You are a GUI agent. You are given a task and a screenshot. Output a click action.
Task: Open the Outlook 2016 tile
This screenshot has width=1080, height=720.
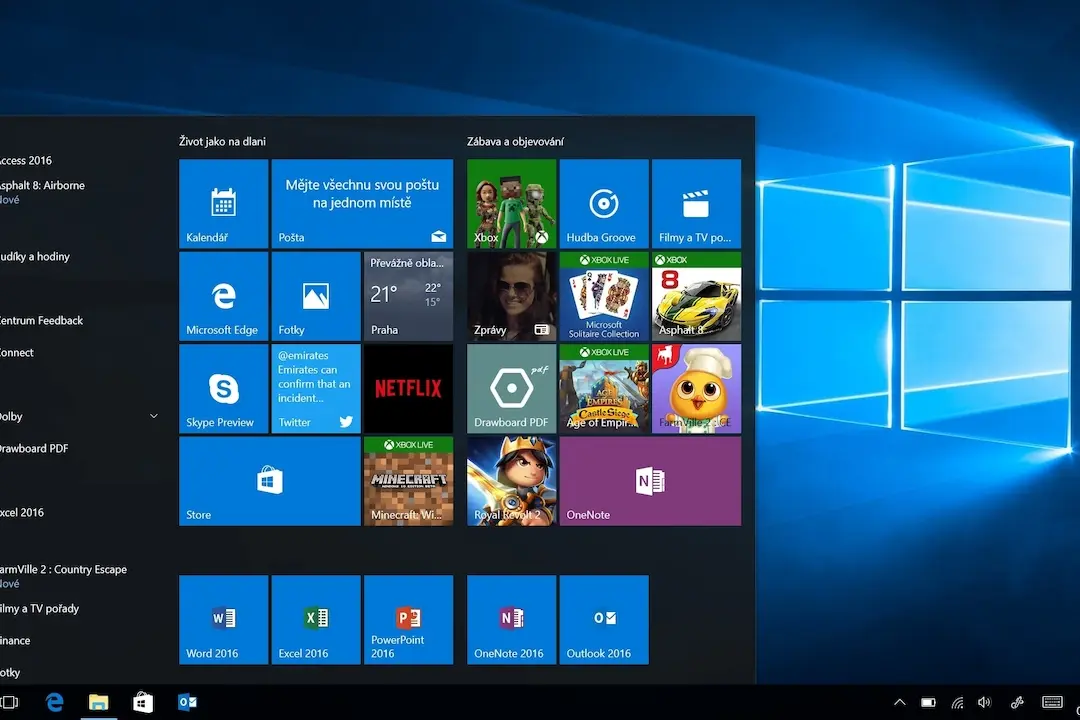point(604,619)
